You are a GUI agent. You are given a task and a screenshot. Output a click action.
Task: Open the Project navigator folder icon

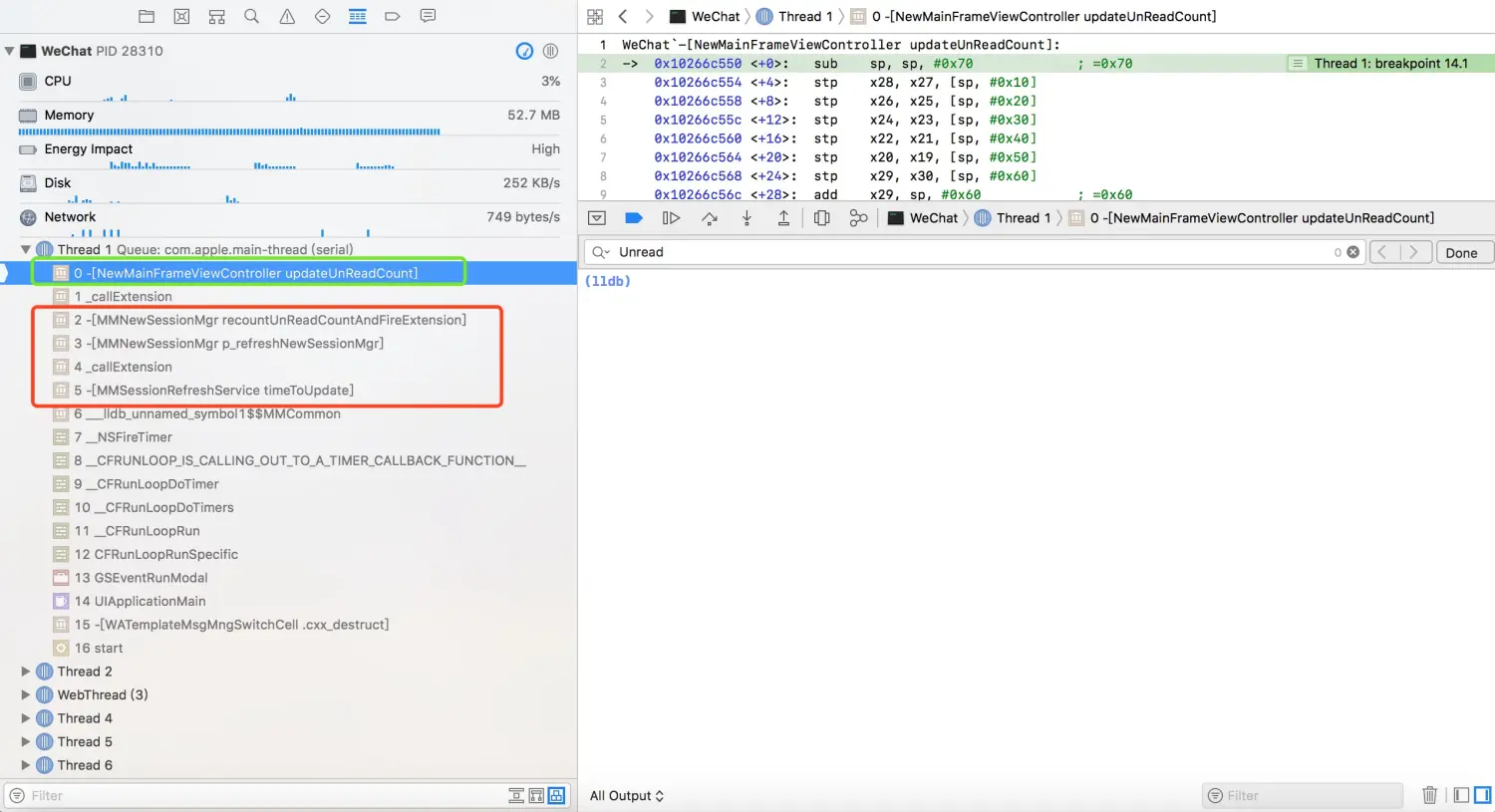[x=147, y=16]
